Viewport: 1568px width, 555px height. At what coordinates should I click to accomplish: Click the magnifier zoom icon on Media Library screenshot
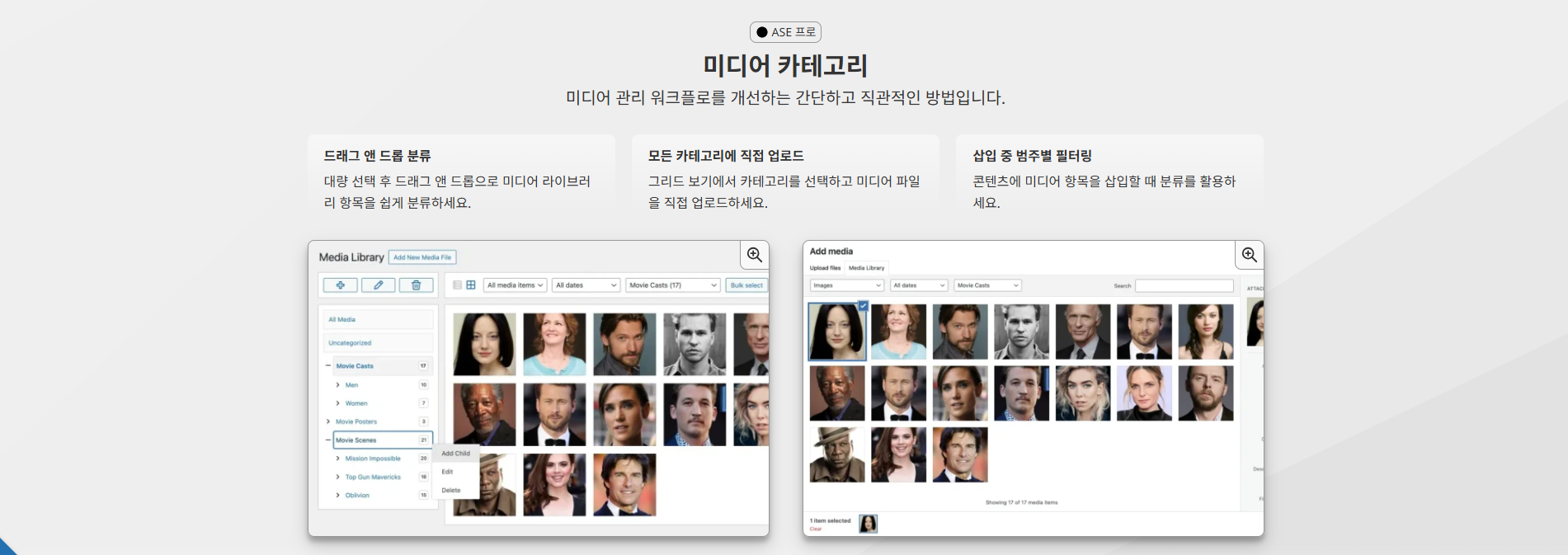coord(754,255)
